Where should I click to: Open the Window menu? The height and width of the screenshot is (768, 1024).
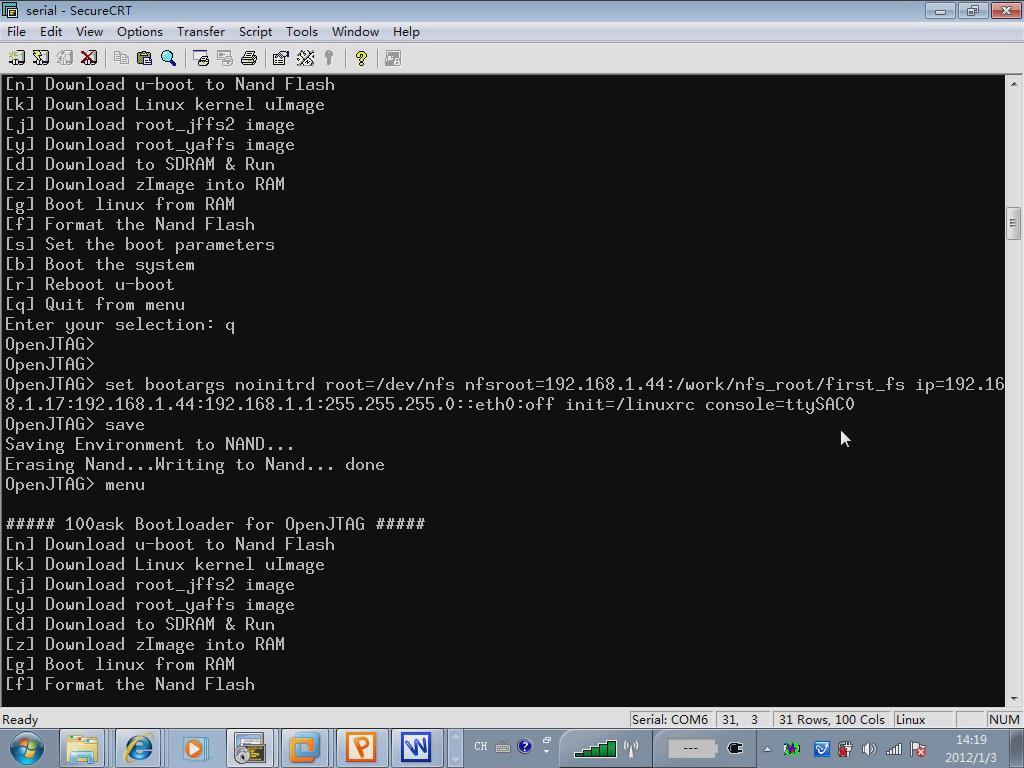coord(355,31)
